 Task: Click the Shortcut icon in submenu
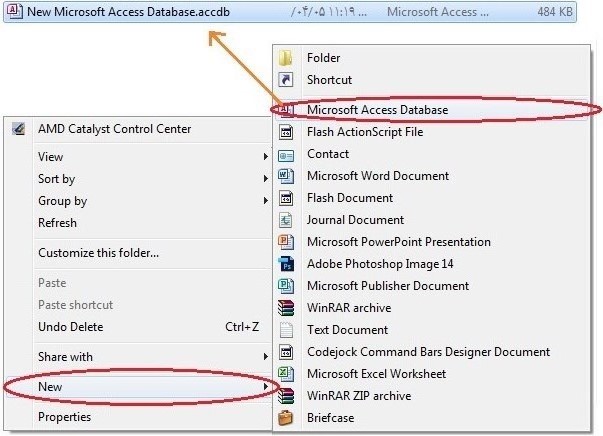pyautogui.click(x=286, y=80)
